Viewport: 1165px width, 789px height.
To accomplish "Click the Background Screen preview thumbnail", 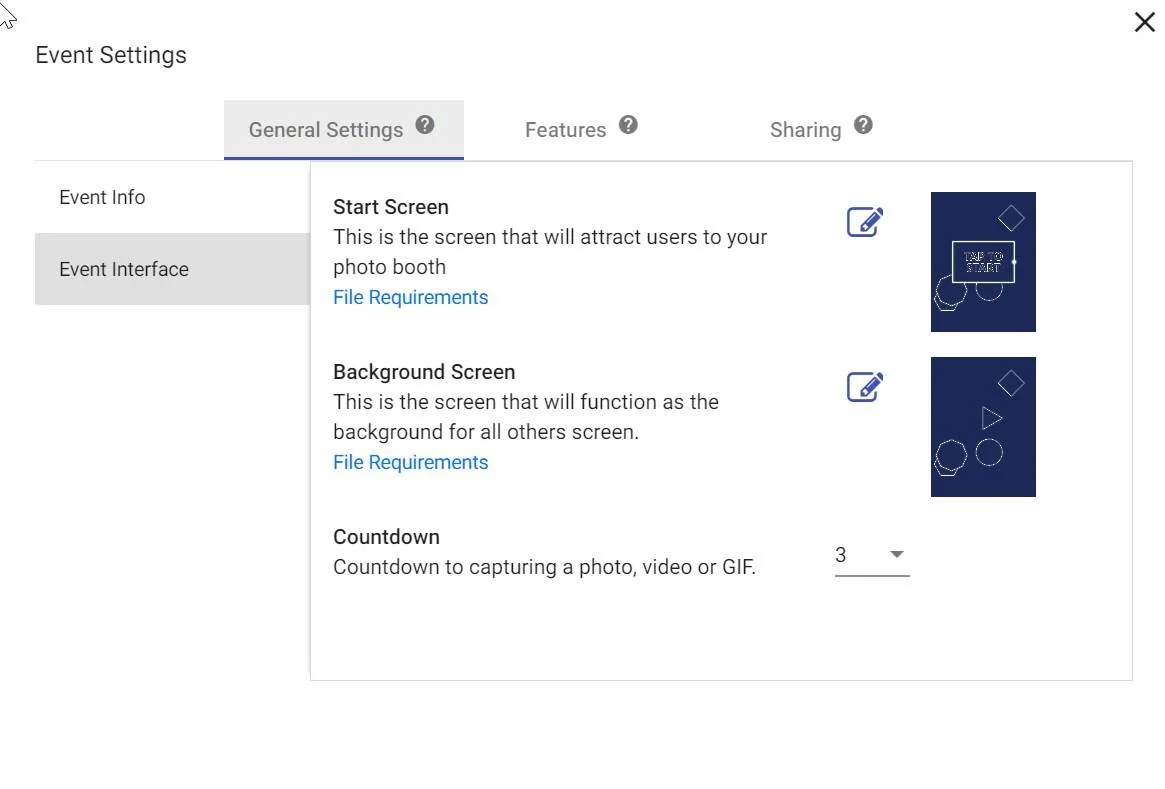I will tap(983, 426).
